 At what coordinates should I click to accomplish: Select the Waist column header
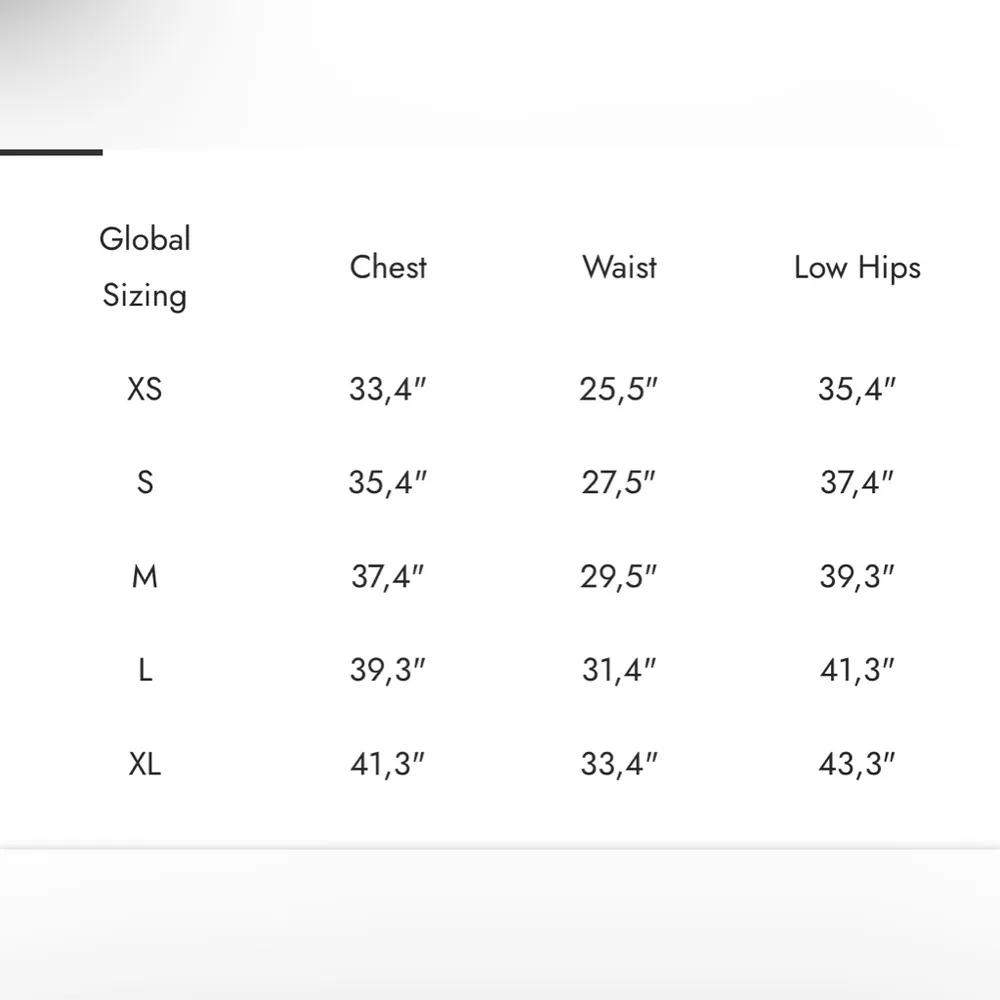(x=620, y=267)
